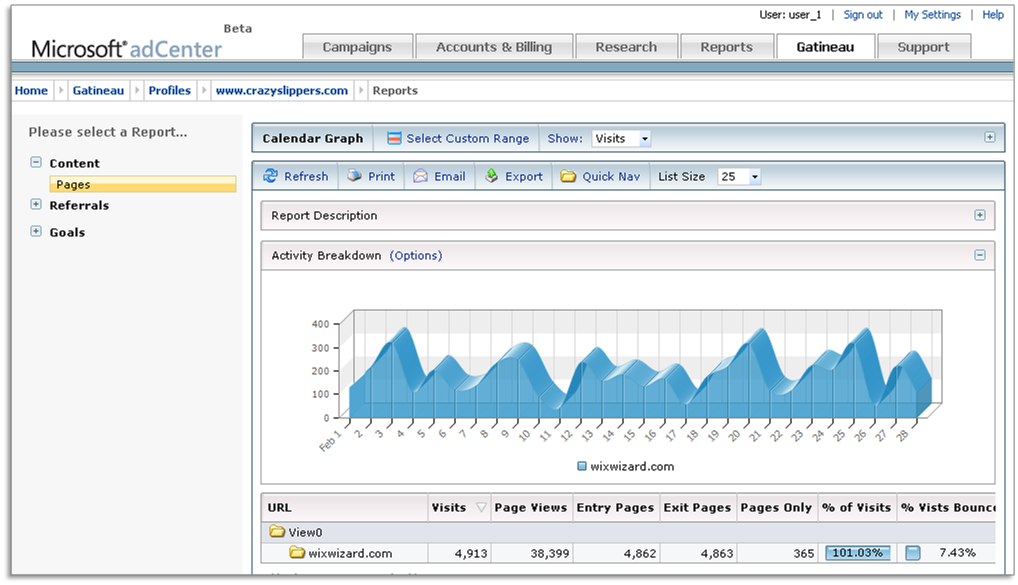Click the 101.03% visits bar

pyautogui.click(x=857, y=553)
